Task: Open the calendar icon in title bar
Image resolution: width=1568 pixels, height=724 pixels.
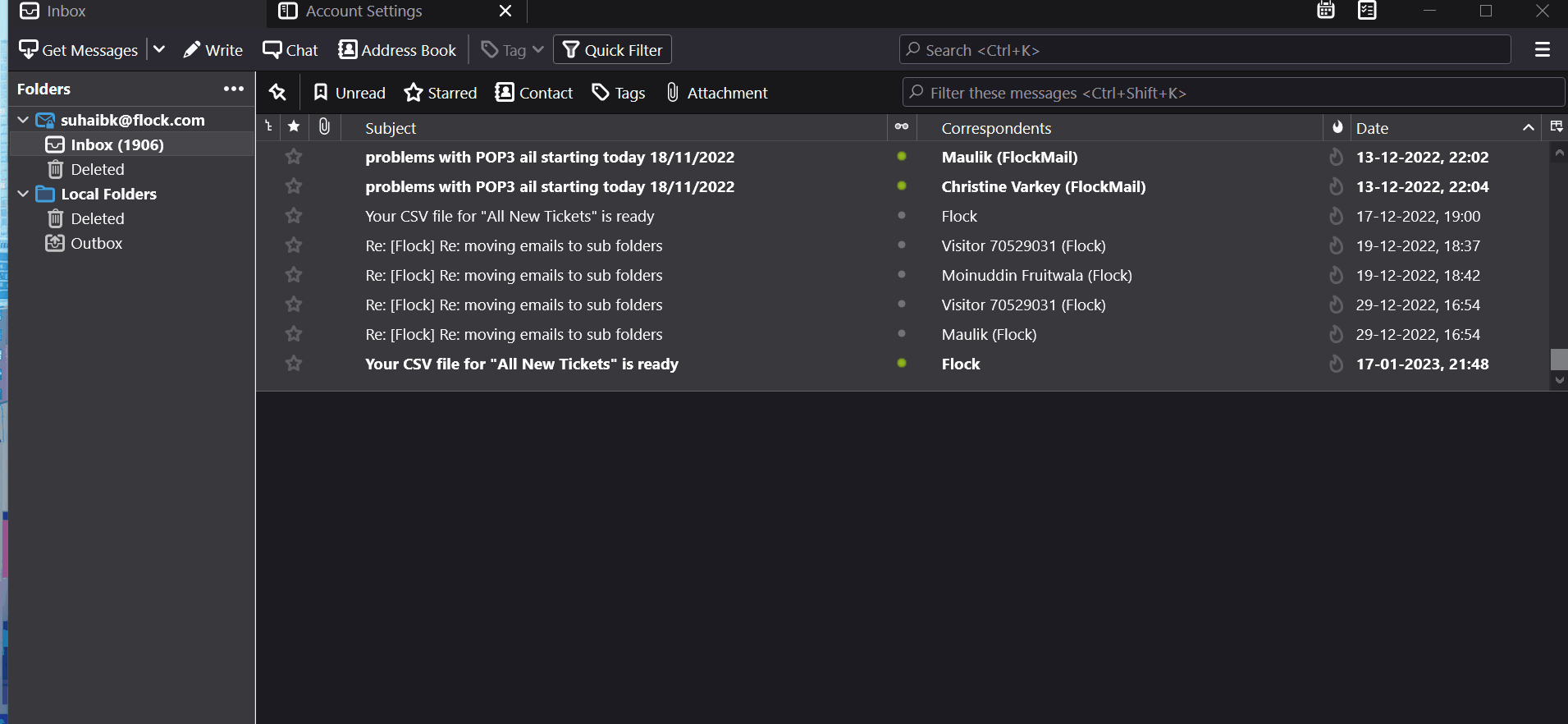Action: click(1326, 11)
